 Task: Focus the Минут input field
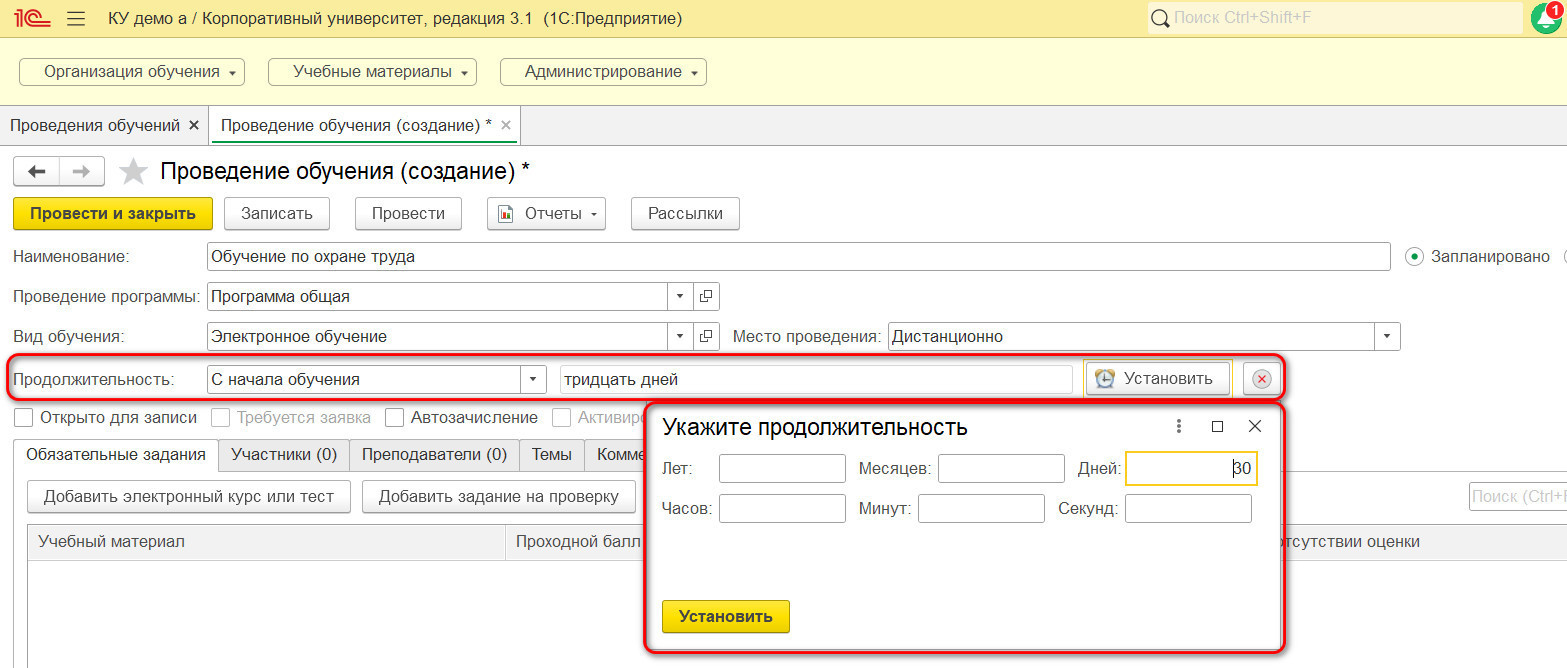point(981,508)
